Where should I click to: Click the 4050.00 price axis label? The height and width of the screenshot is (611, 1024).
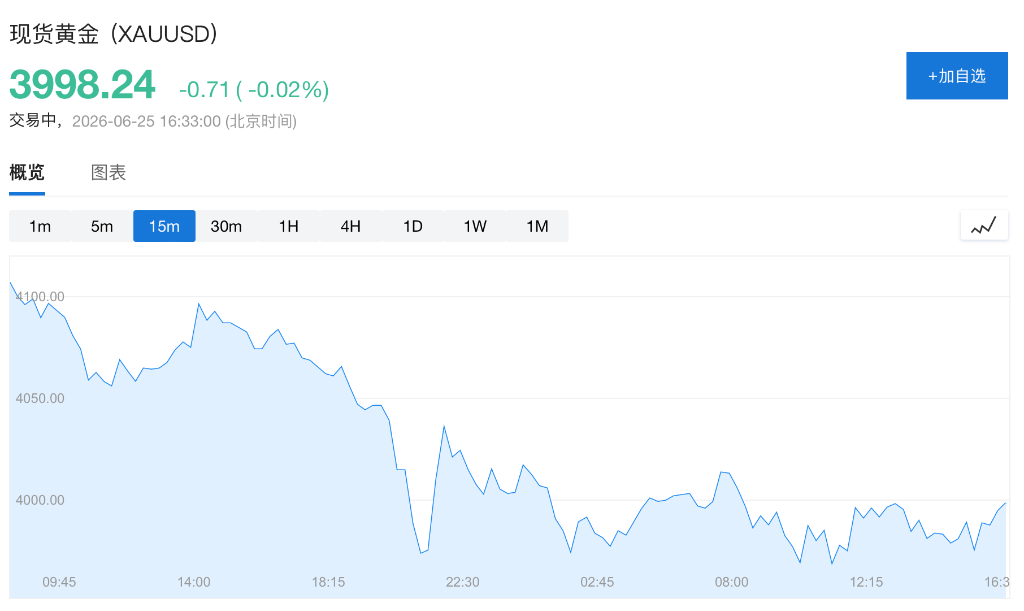coord(40,398)
